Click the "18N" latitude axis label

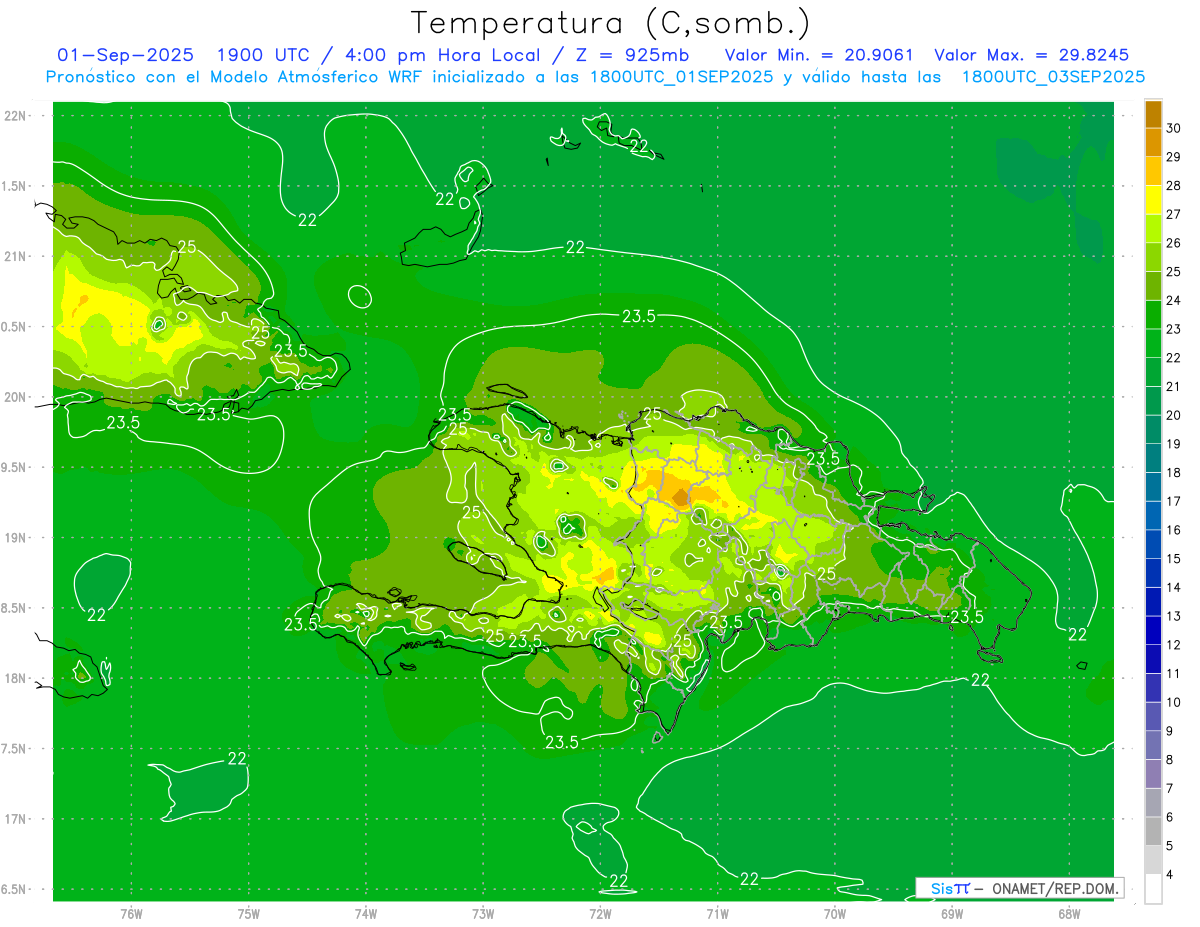click(16, 678)
